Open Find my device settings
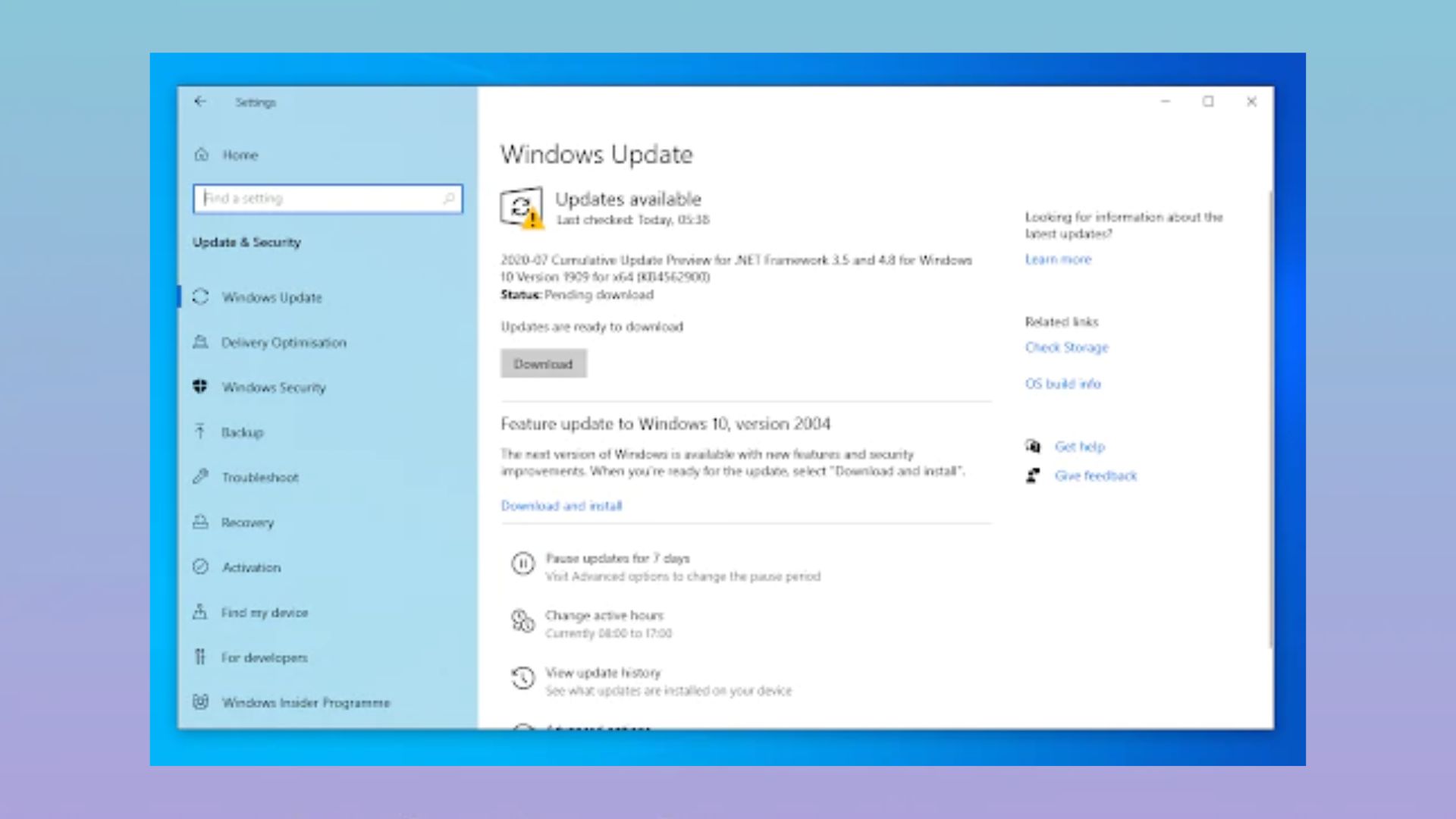Viewport: 1456px width, 819px height. click(265, 612)
